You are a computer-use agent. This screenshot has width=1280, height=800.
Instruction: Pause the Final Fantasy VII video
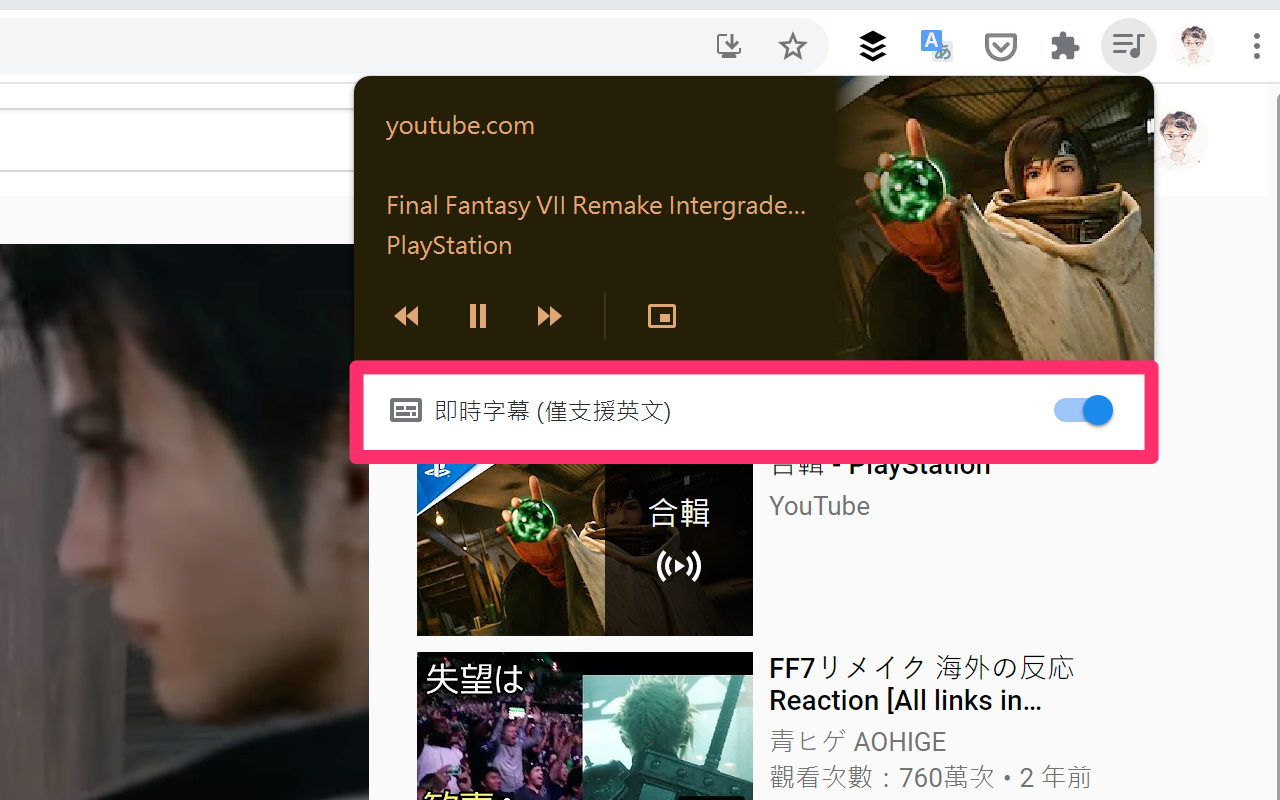click(x=478, y=316)
